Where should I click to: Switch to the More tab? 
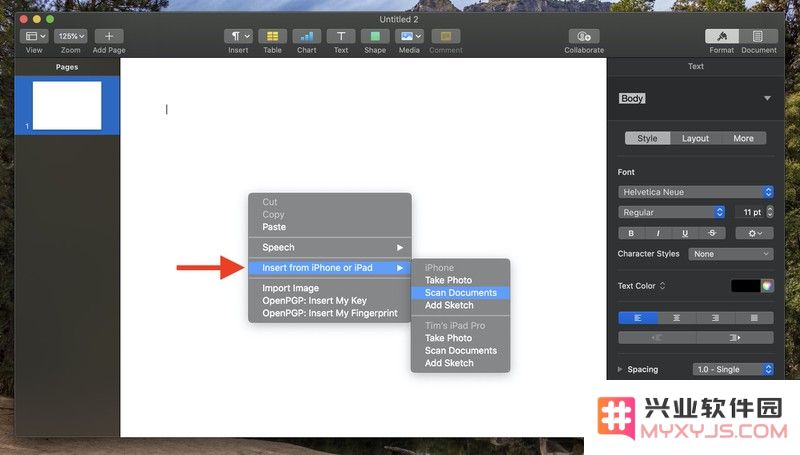[743, 138]
